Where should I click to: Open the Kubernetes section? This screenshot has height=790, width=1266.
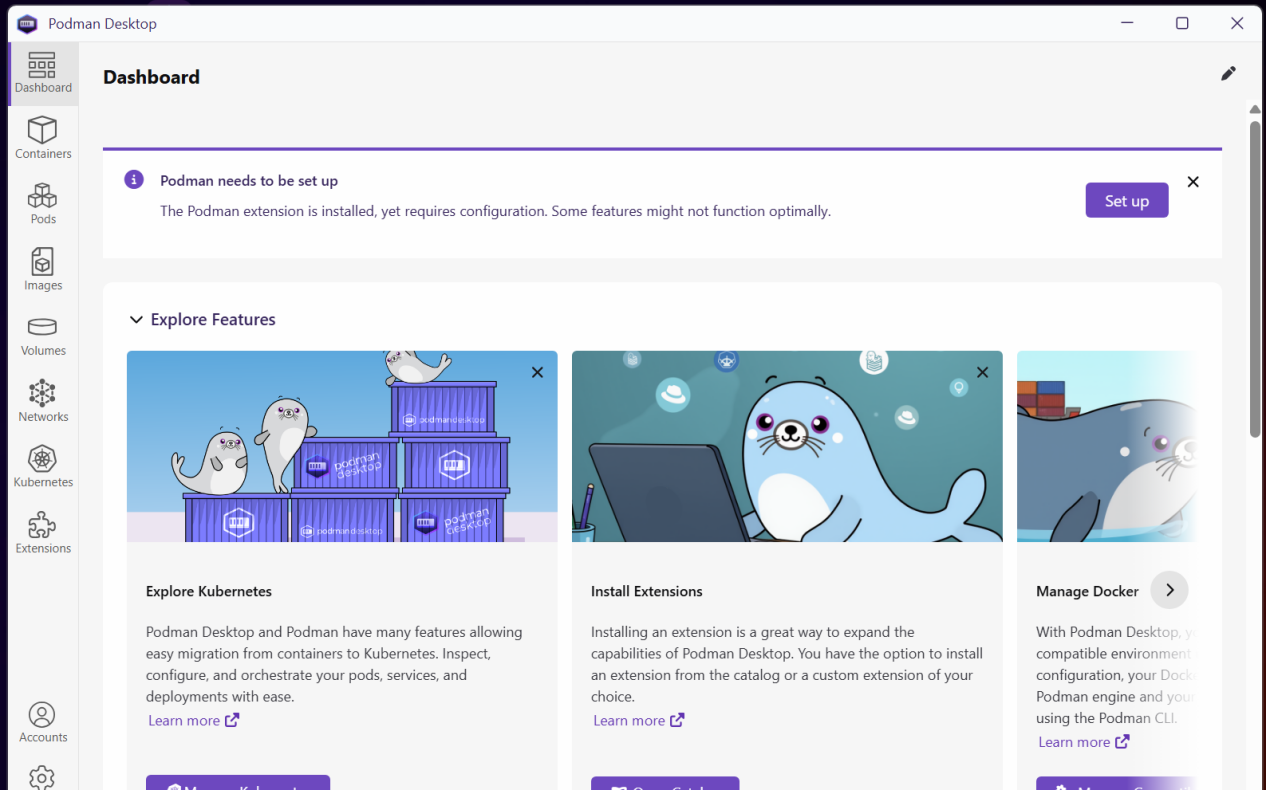coord(43,467)
